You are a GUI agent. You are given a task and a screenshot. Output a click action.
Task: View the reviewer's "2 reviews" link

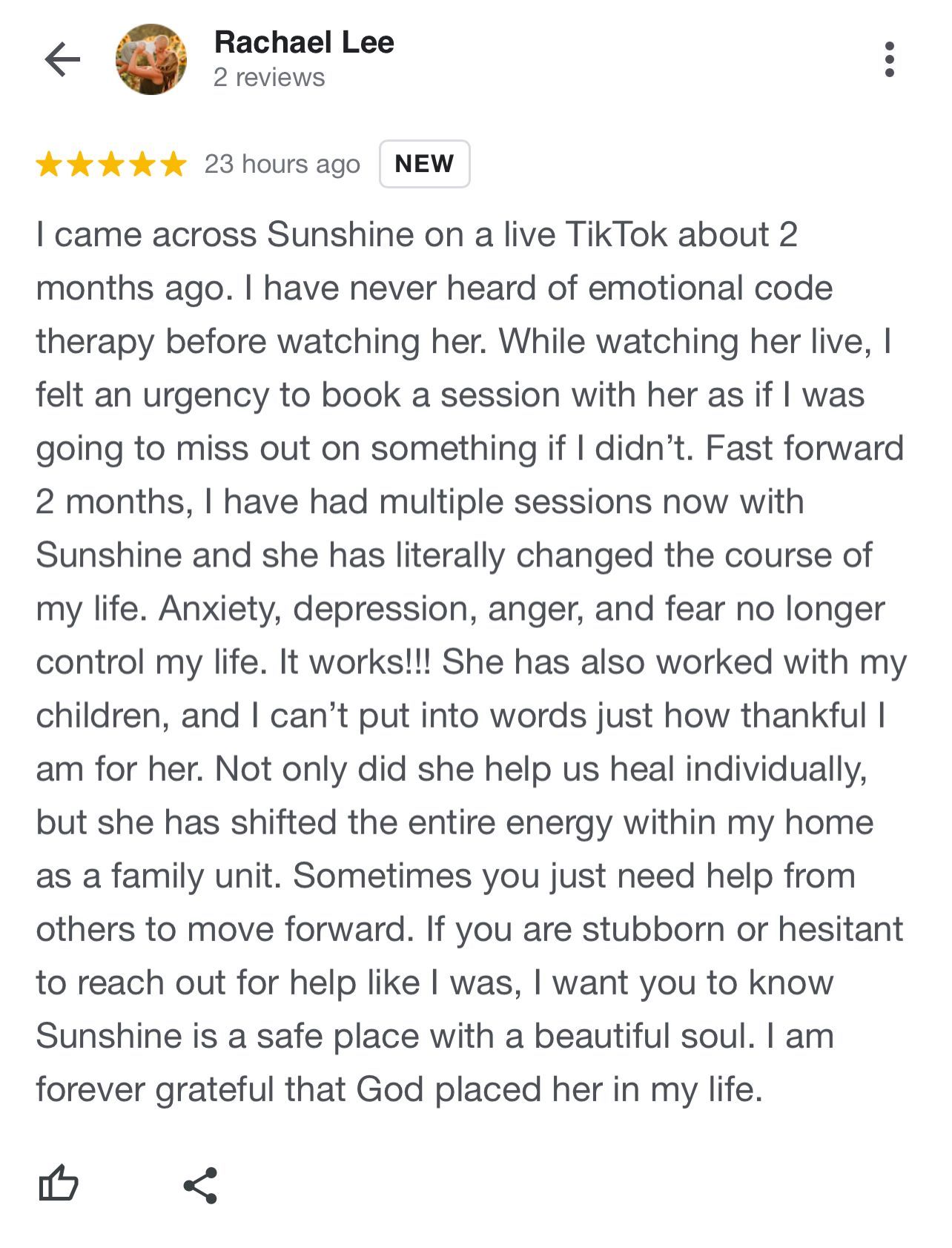tap(269, 77)
